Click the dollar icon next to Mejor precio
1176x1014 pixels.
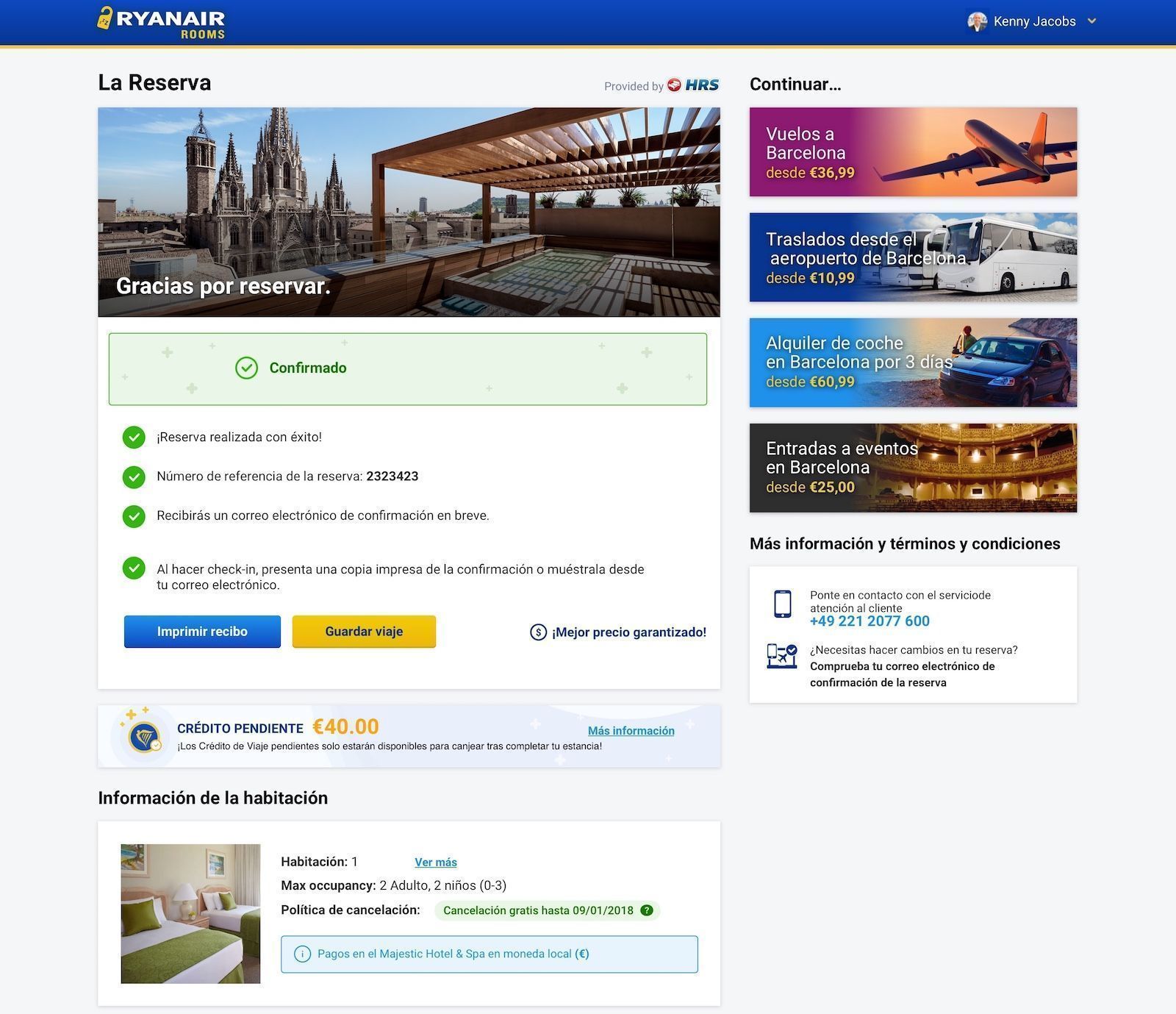click(x=538, y=632)
